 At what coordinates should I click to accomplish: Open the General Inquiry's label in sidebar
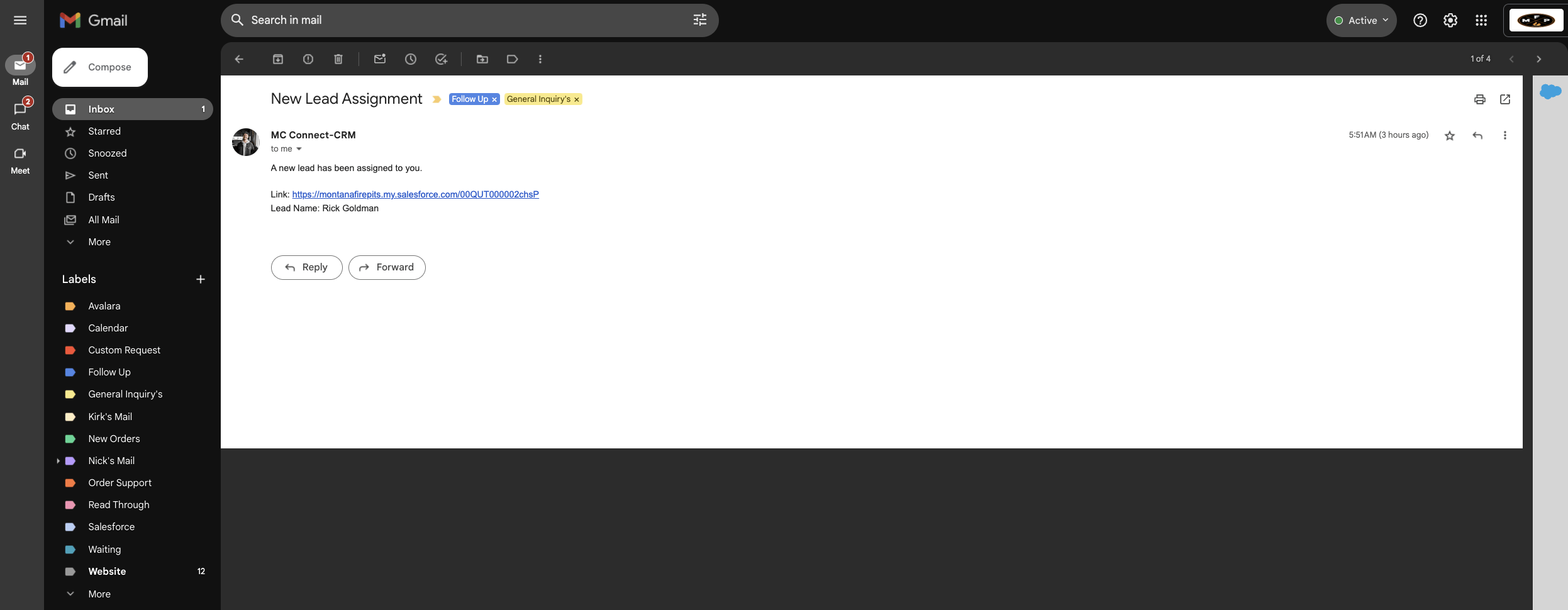pyautogui.click(x=133, y=394)
